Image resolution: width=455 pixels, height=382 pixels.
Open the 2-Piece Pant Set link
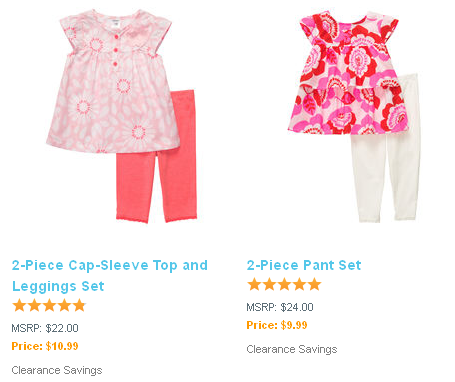pos(304,265)
